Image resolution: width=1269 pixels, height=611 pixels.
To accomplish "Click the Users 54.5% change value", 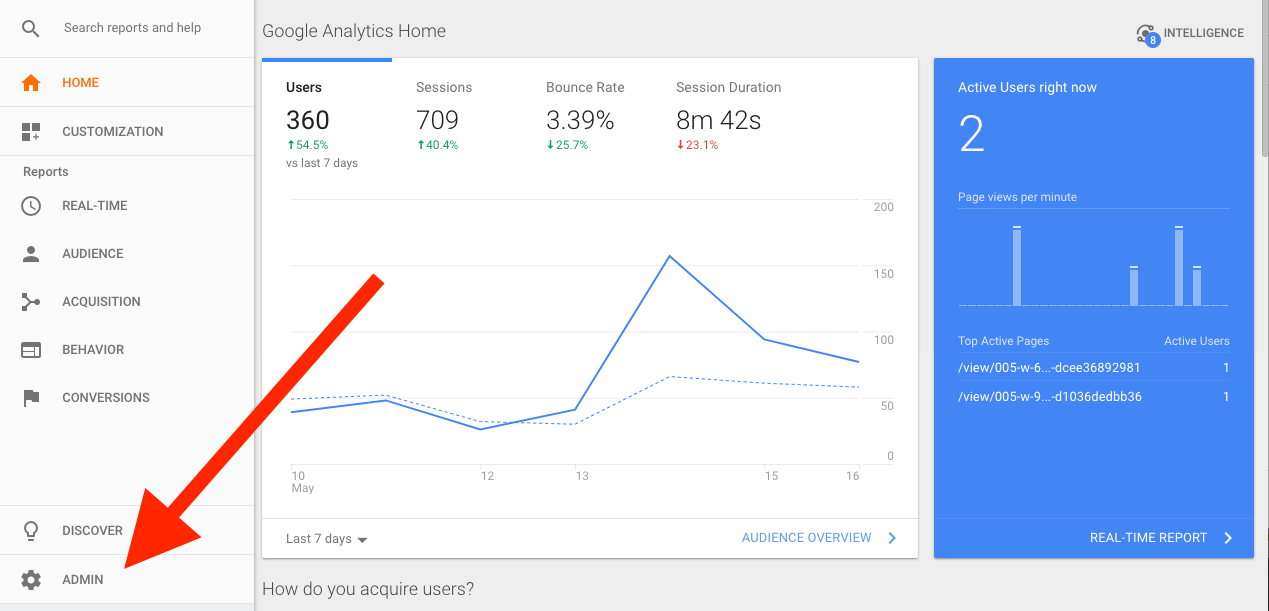I will tap(307, 145).
